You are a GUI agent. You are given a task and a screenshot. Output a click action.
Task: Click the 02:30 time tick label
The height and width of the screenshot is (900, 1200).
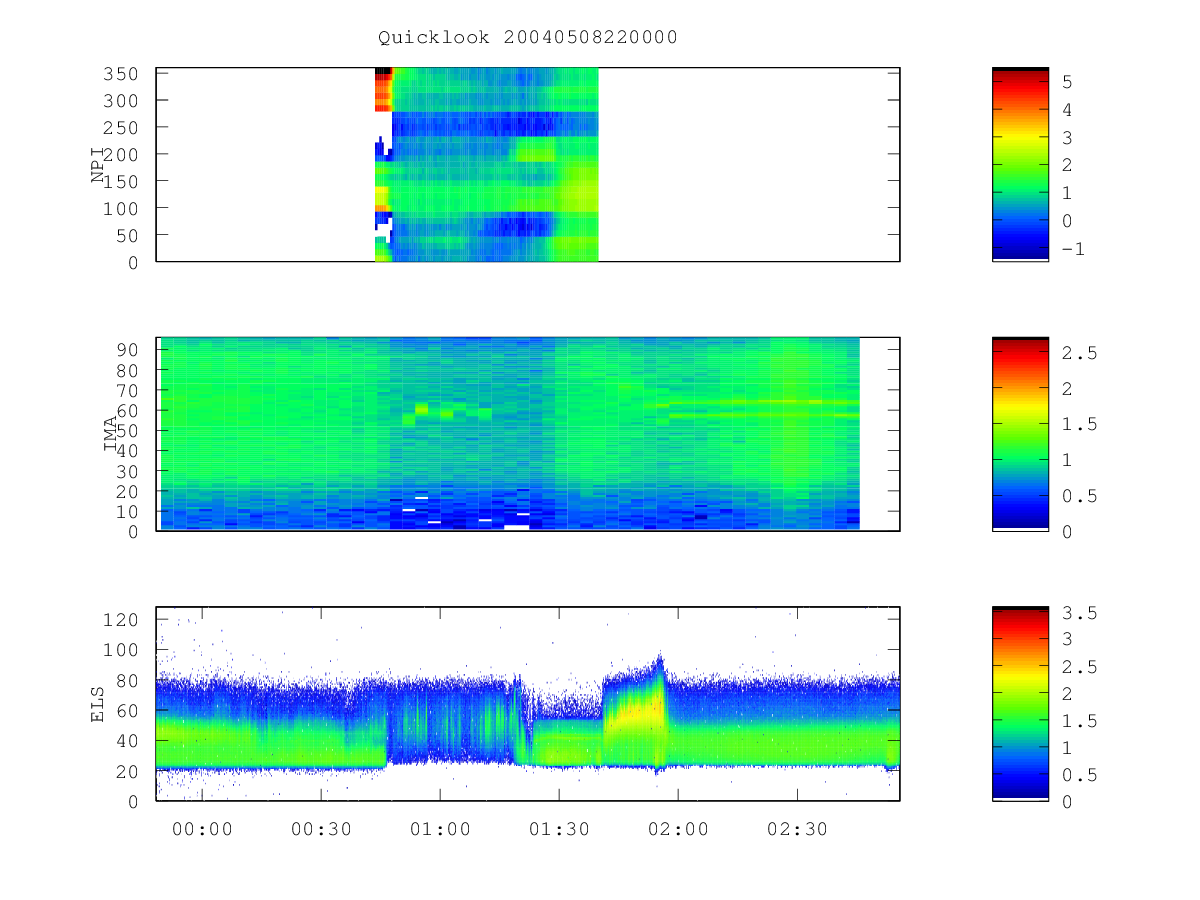tap(797, 829)
